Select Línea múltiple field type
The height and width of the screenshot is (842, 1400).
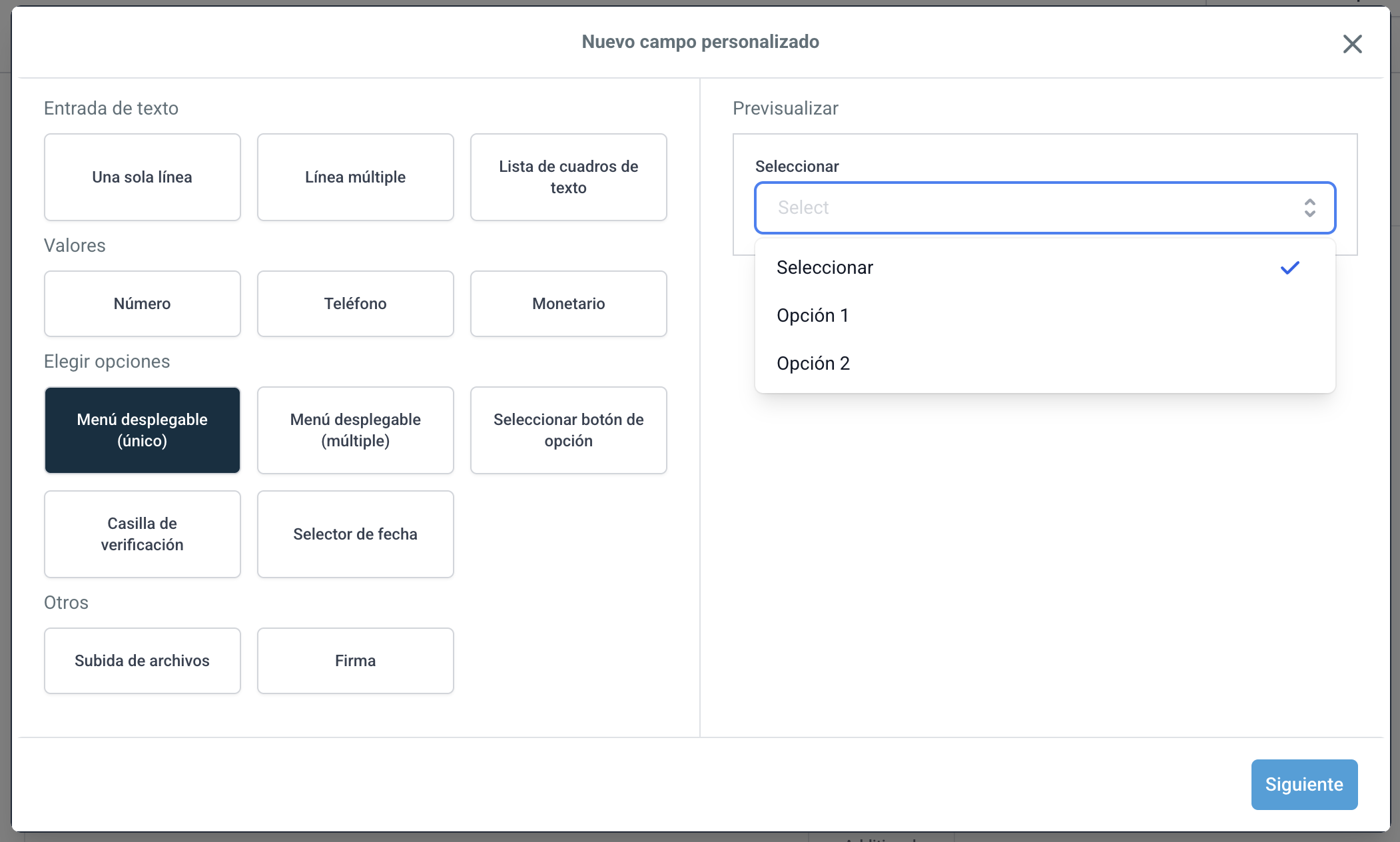(x=356, y=177)
